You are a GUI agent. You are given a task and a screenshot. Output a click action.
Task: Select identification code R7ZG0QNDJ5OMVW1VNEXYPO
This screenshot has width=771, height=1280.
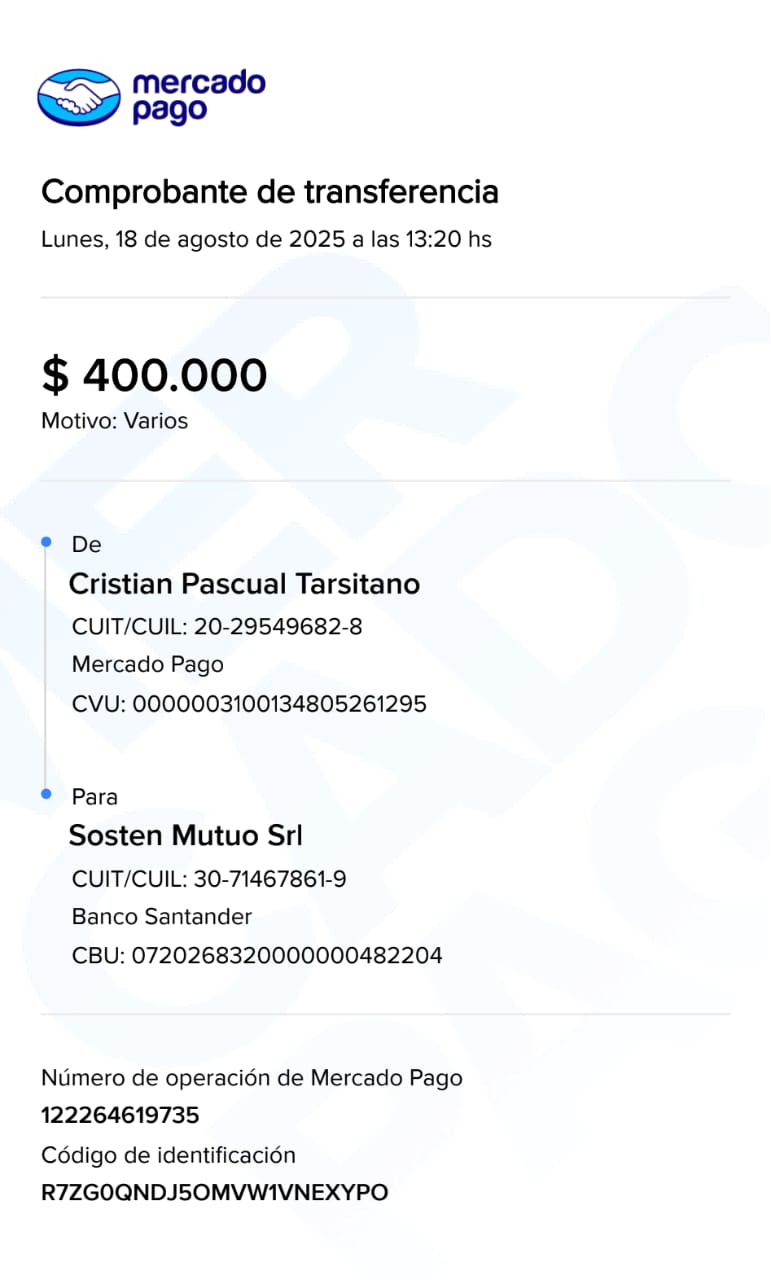[214, 1193]
